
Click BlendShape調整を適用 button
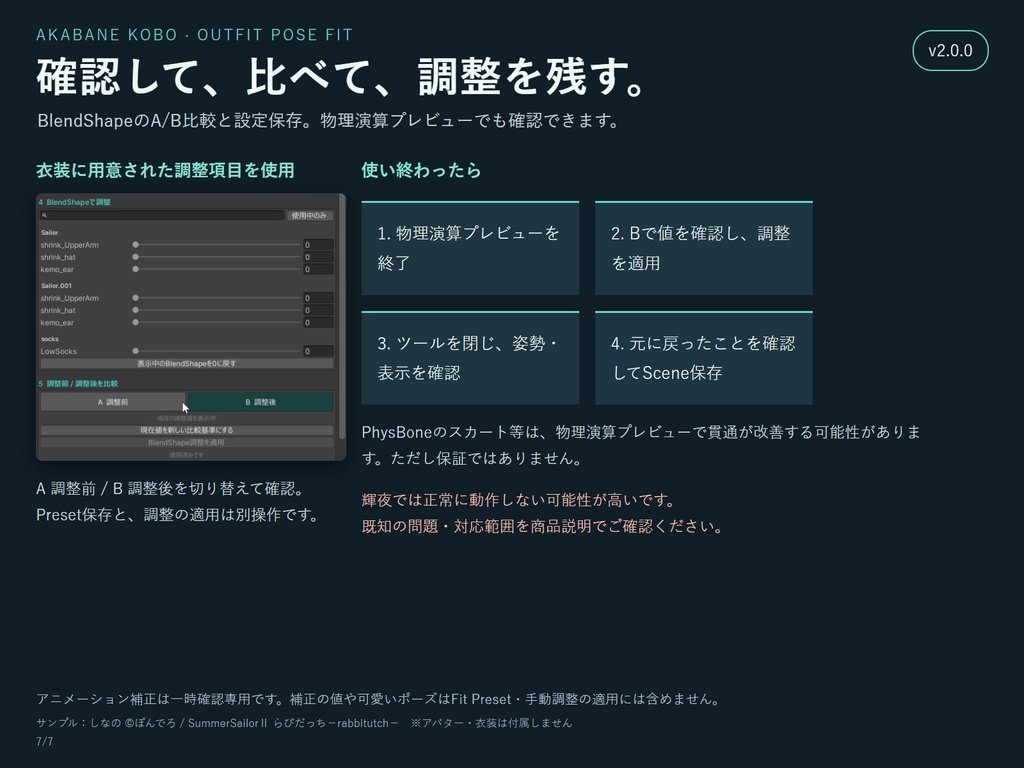point(187,443)
